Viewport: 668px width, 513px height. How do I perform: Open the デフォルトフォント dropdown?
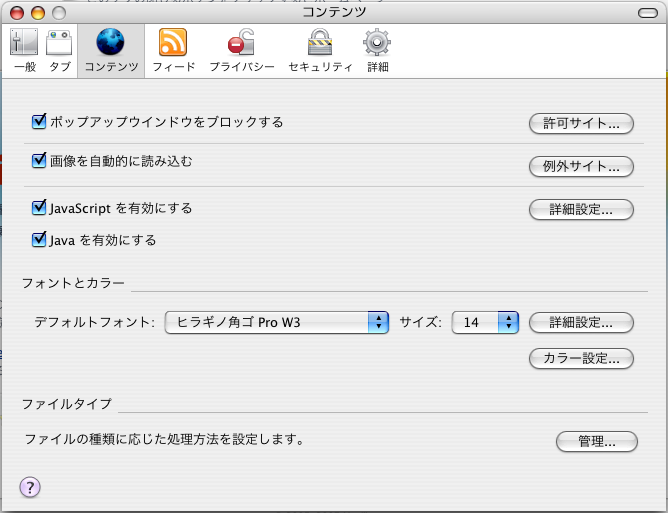click(277, 322)
